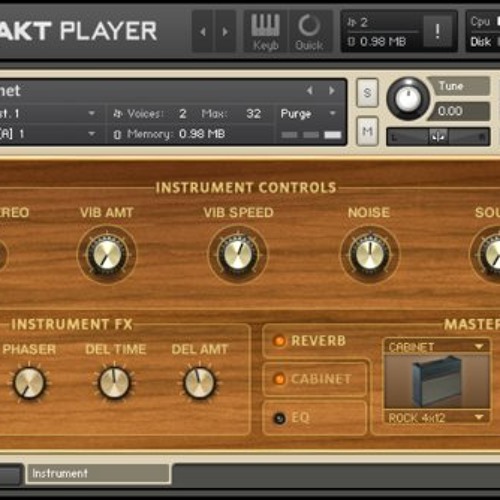Click the NOISE knob
Screen dimensions: 500x500
[x=369, y=255]
